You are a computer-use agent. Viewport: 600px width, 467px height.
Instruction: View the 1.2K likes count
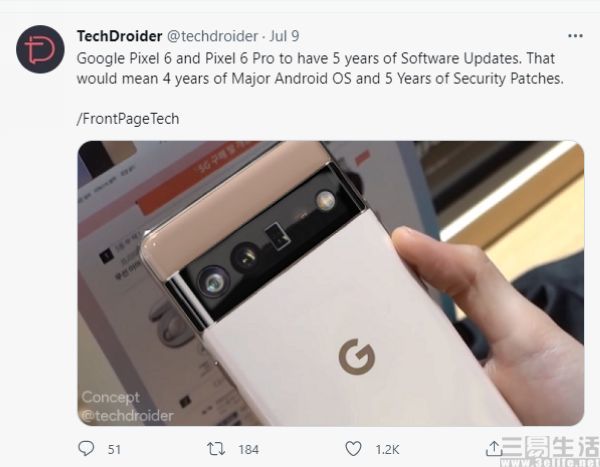pos(387,449)
